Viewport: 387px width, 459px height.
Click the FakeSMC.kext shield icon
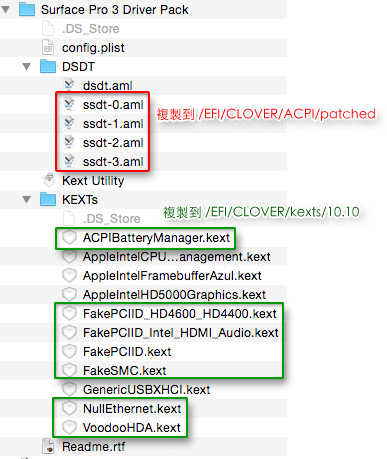coord(69,371)
